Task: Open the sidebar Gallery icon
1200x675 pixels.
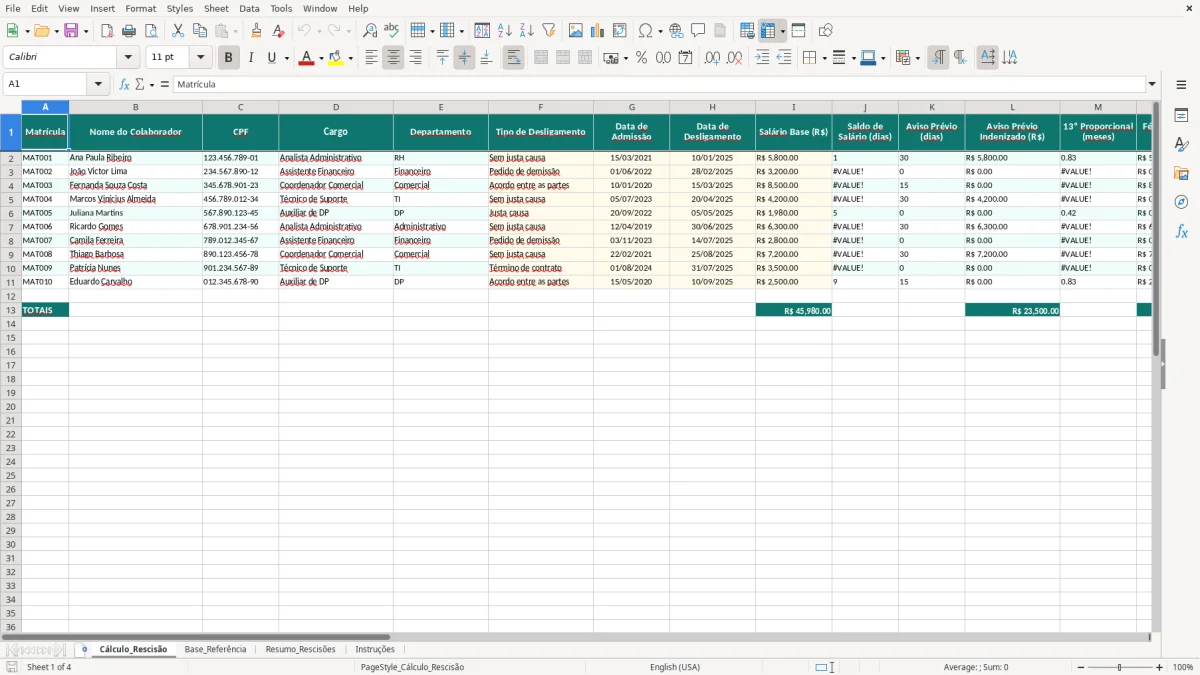Action: click(1181, 174)
